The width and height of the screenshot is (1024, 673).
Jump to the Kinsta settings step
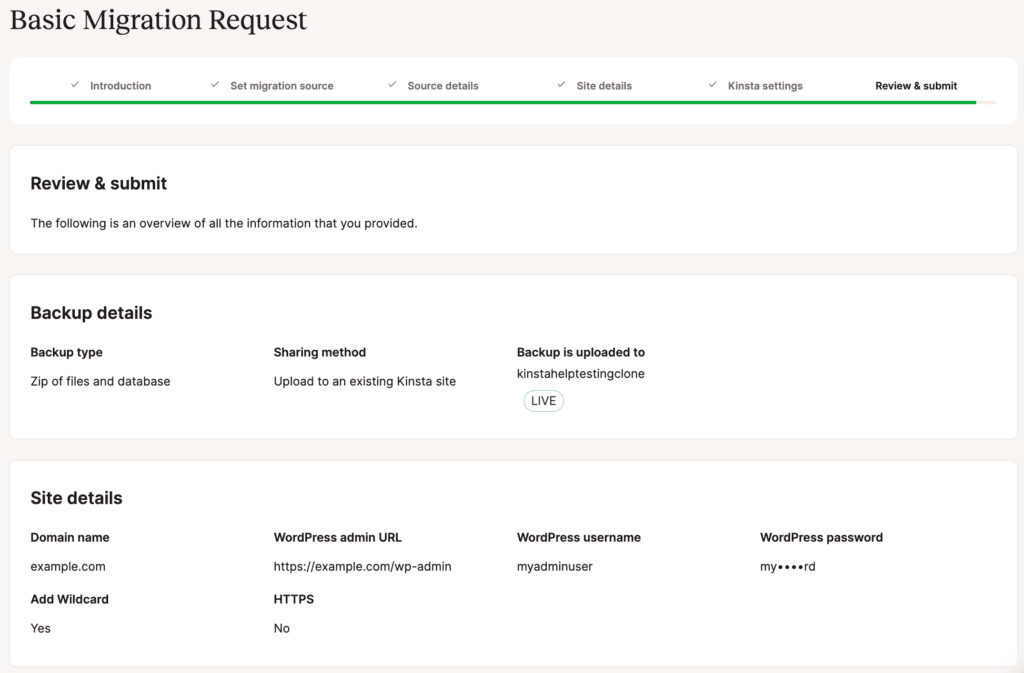tap(765, 86)
